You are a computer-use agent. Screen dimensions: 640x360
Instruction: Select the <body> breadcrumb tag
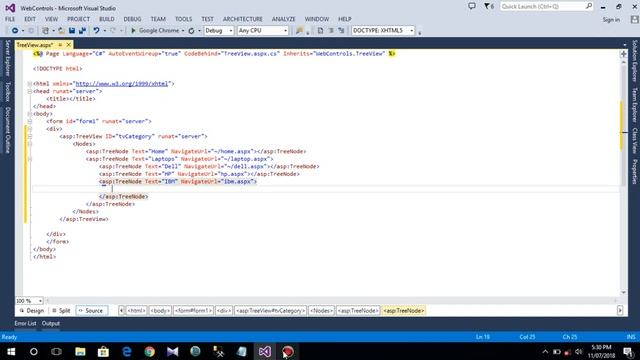point(160,311)
